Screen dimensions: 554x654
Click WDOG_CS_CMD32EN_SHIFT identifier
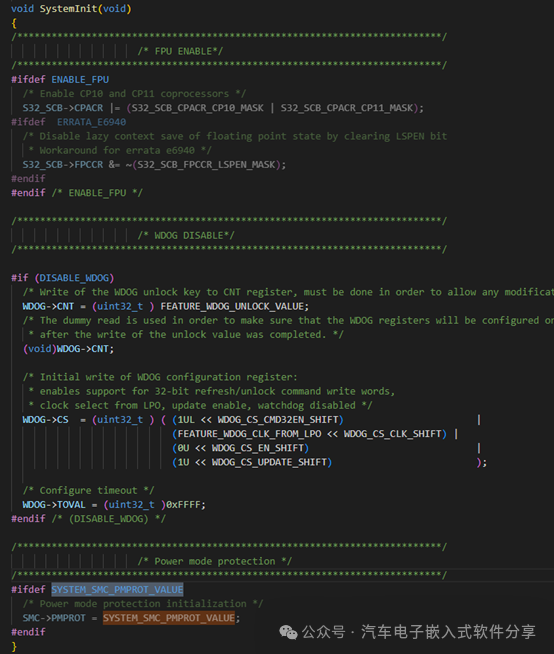[x=278, y=420]
